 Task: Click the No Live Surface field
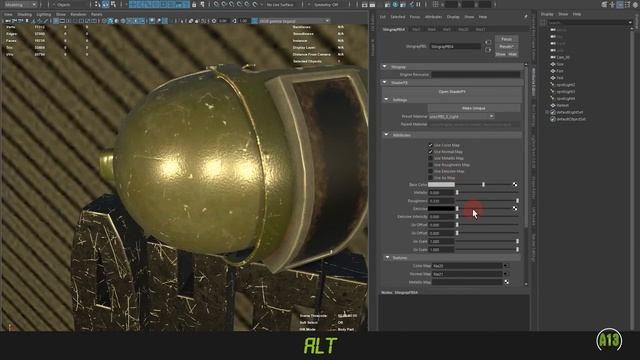[280, 4]
